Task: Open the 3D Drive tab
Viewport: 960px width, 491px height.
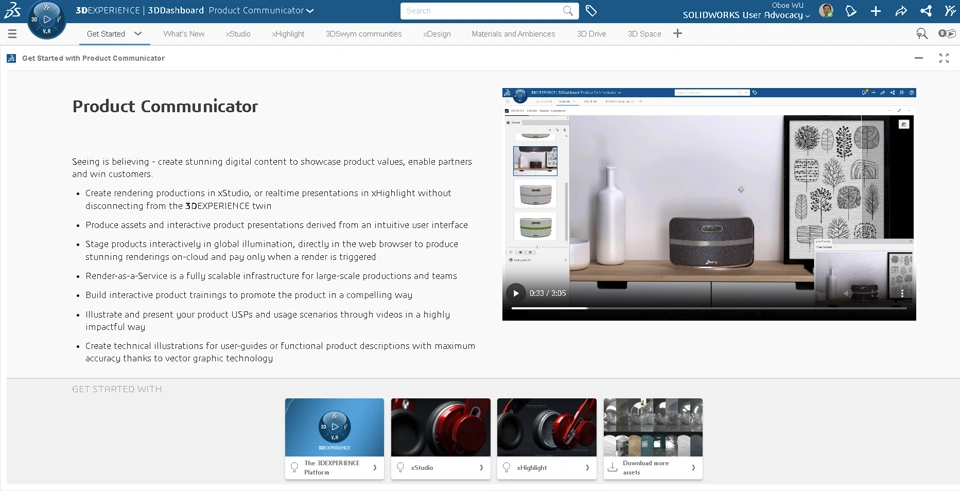Action: pos(591,34)
